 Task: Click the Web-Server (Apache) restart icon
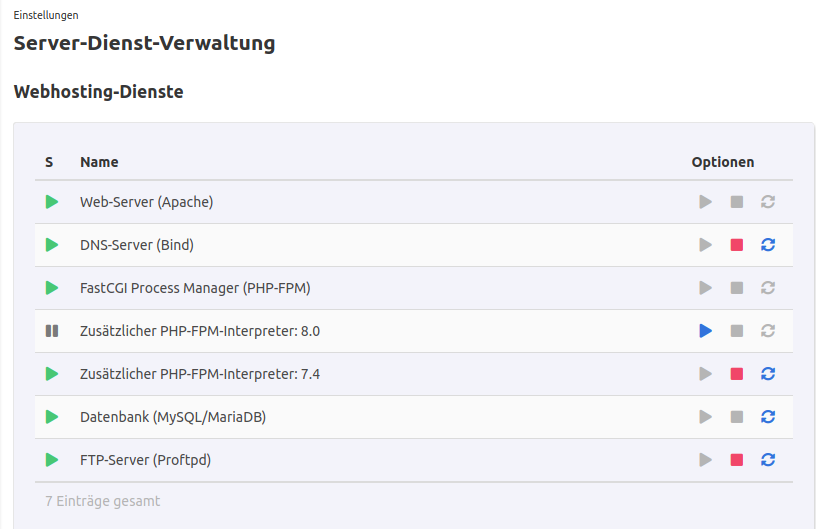point(768,202)
